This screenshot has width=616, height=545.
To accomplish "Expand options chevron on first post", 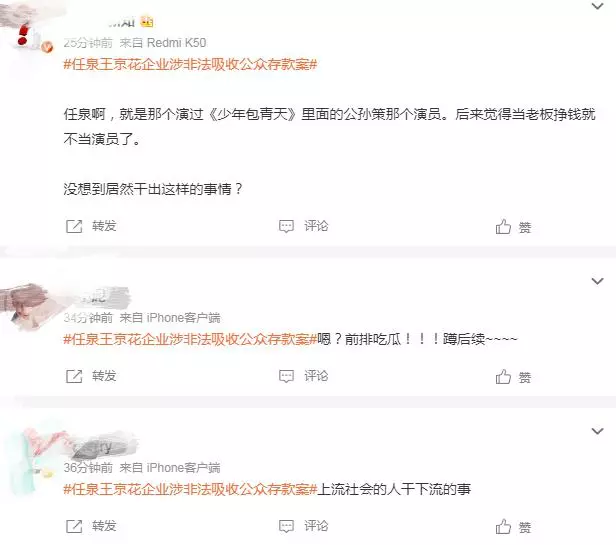I will [x=597, y=6].
